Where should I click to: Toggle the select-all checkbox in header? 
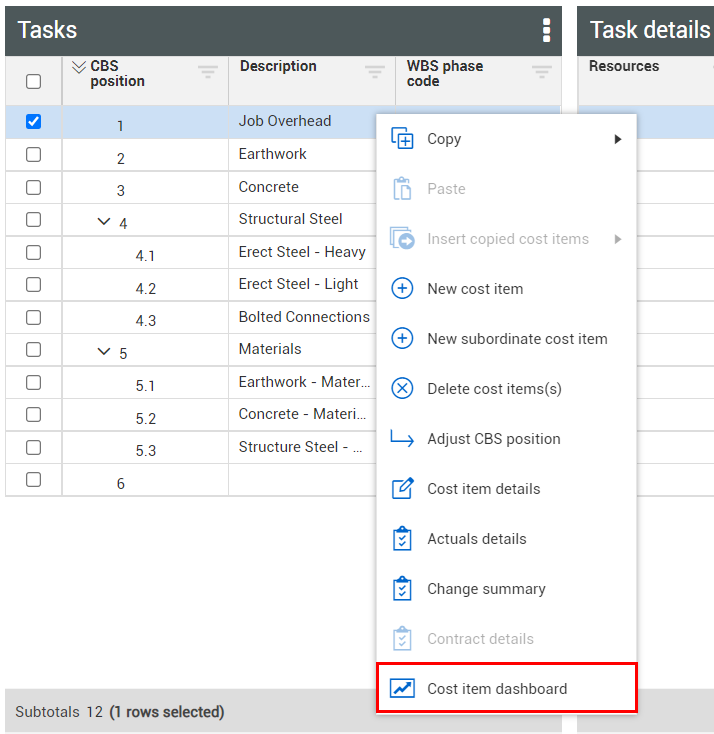33,82
